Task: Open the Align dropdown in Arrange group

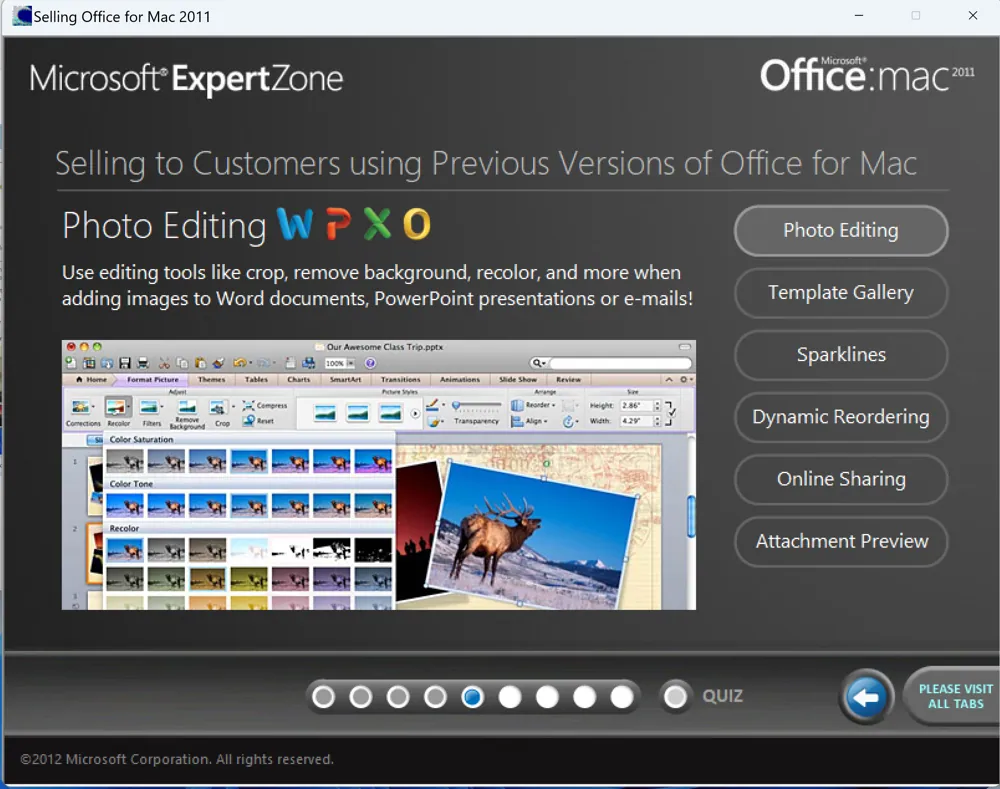Action: pyautogui.click(x=529, y=421)
